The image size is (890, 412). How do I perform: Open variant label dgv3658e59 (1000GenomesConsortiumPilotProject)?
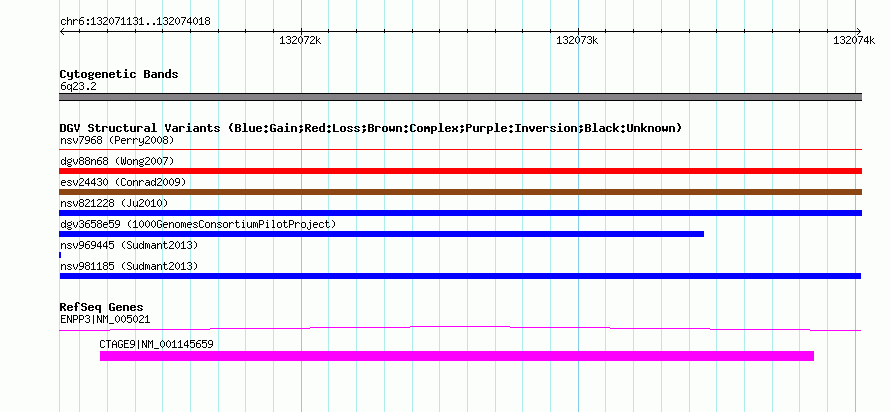(198, 224)
